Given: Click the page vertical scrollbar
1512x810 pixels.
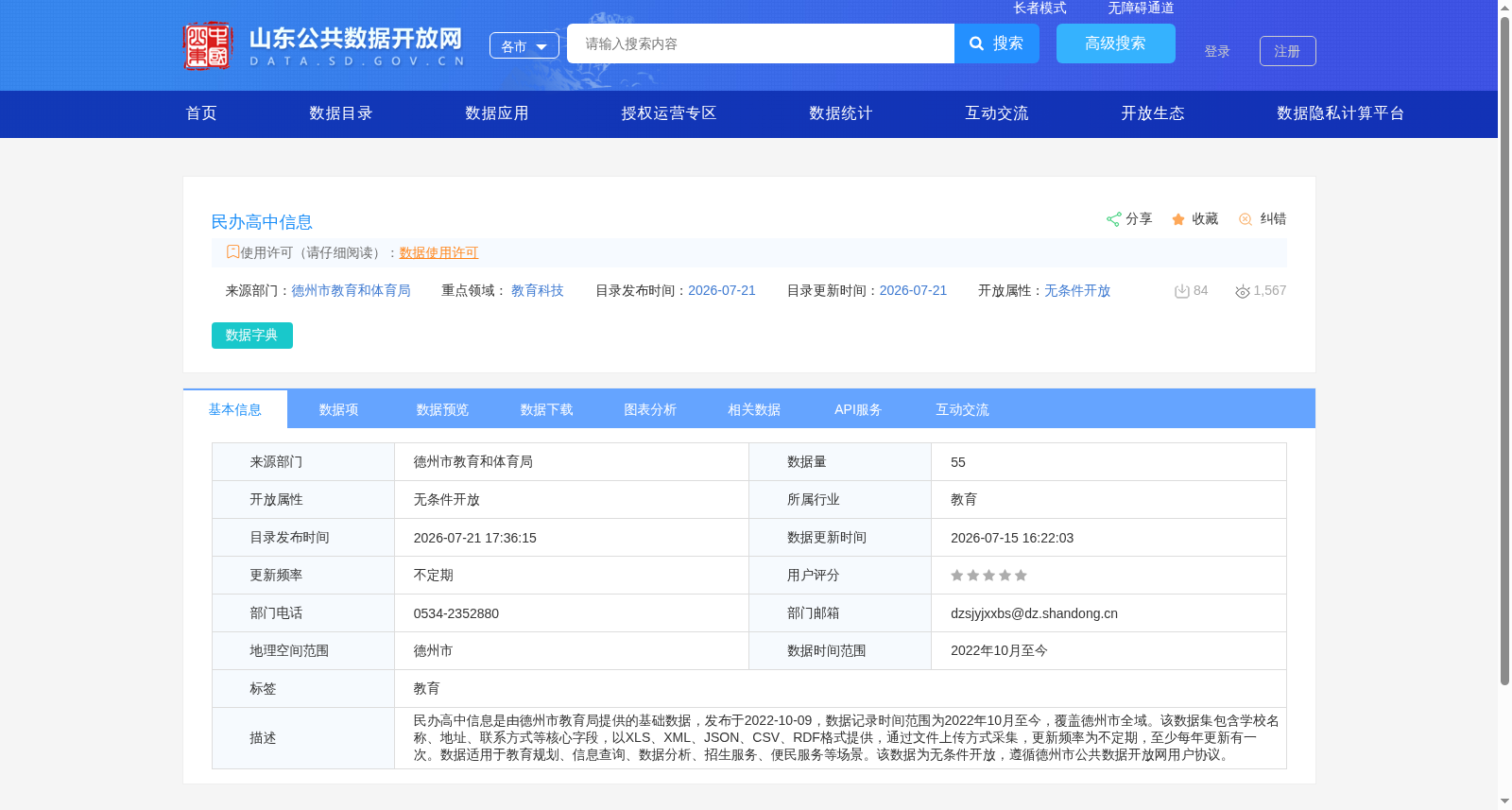Looking at the screenshot, I should (x=1504, y=350).
